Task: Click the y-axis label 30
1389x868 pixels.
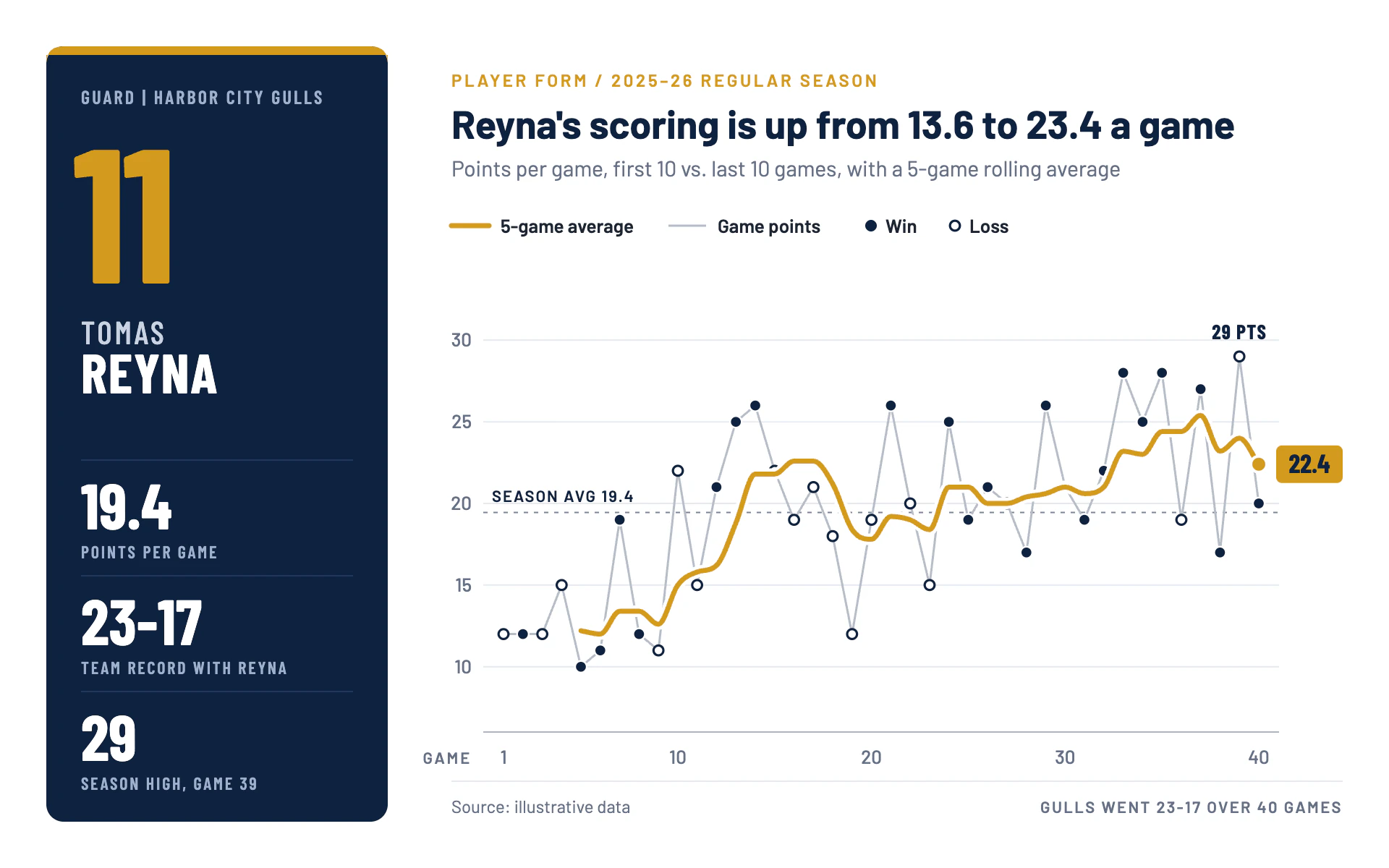Action: 462,340
